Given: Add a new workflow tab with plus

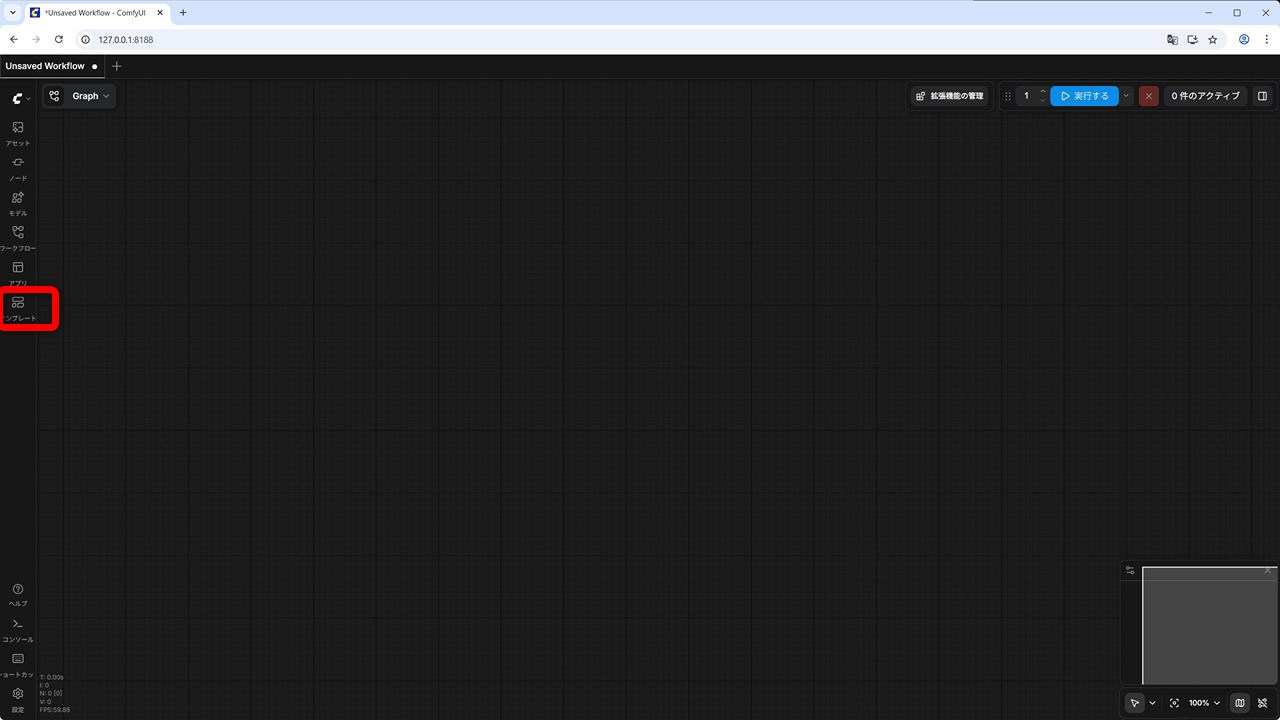Looking at the screenshot, I should (117, 66).
